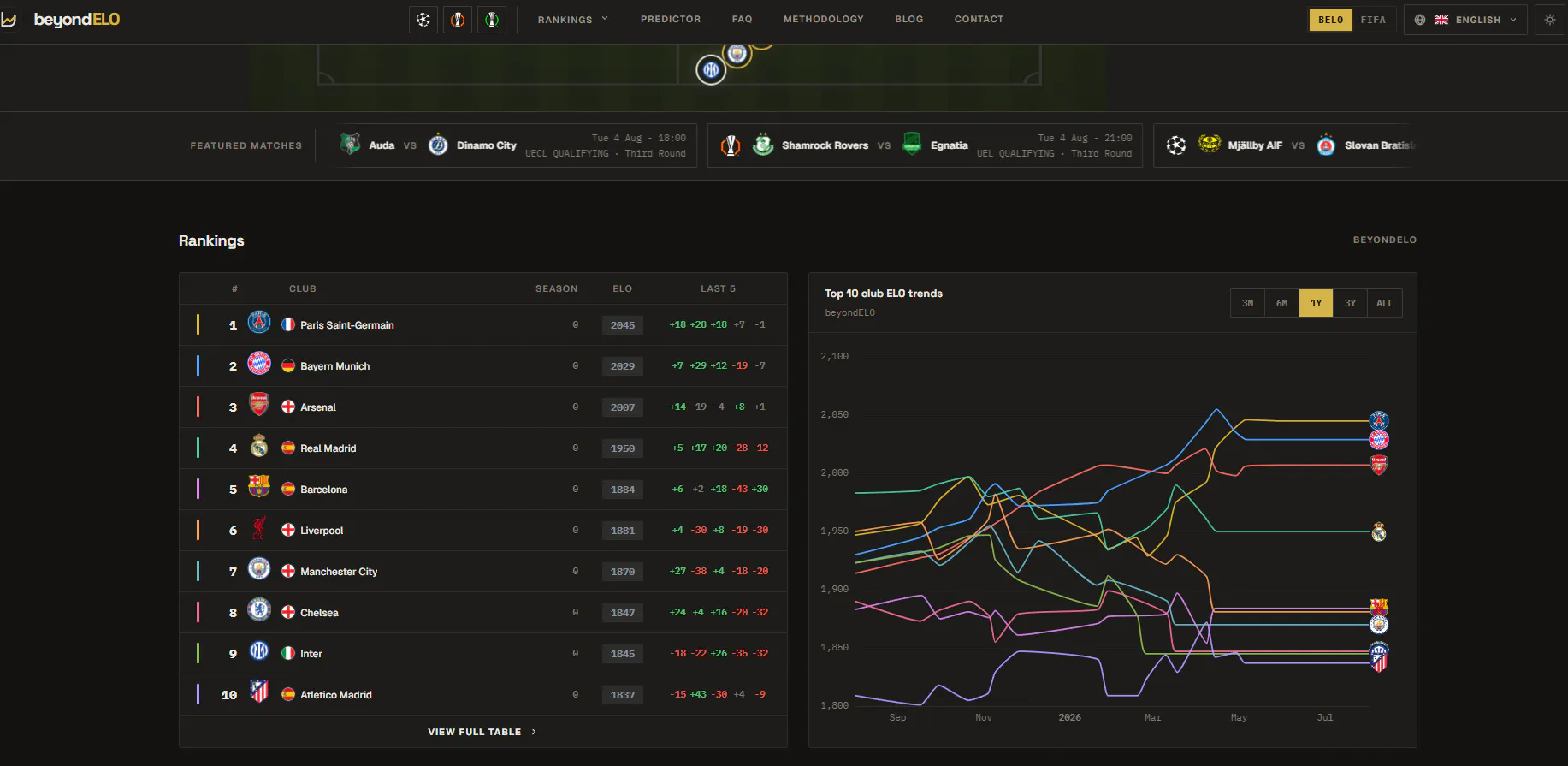Screen dimensions: 1568x766
Task: Click the Chelsea club name
Action: click(x=319, y=613)
